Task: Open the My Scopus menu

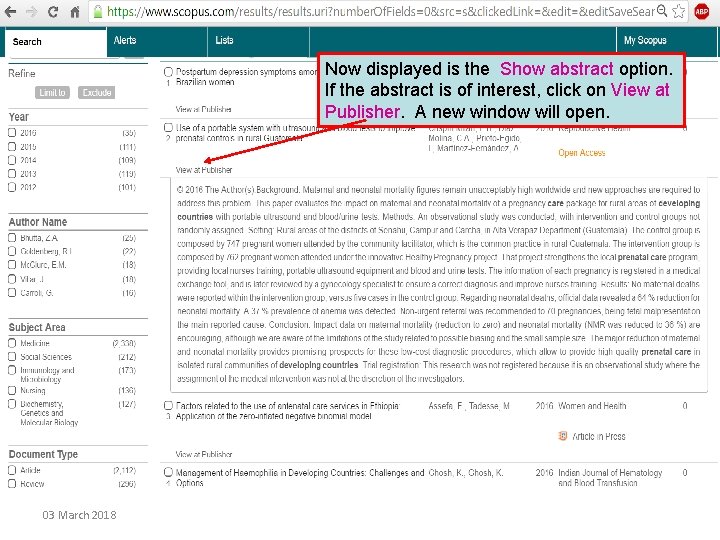Action: (x=645, y=41)
